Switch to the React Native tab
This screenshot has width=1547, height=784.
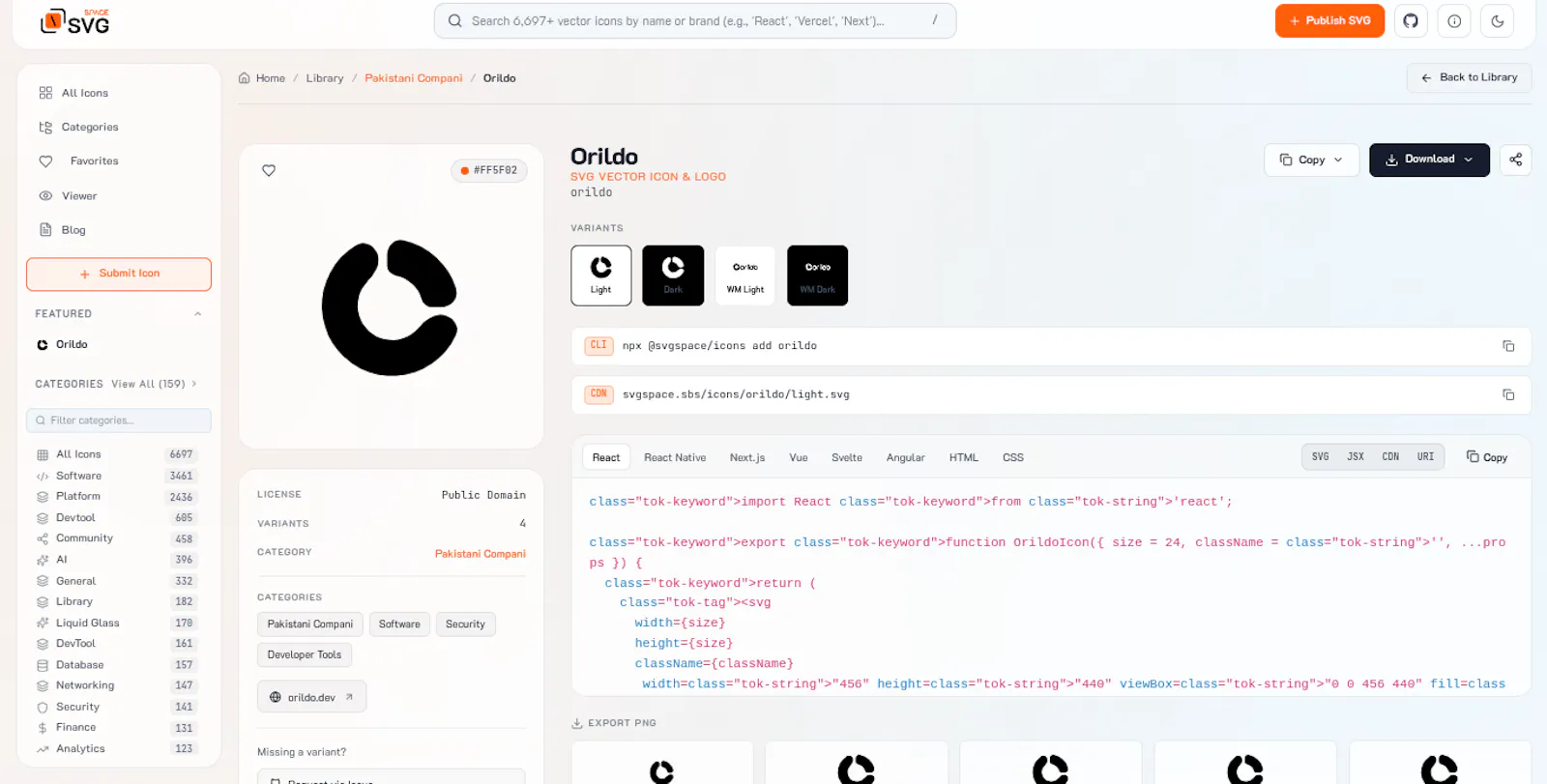click(x=675, y=457)
